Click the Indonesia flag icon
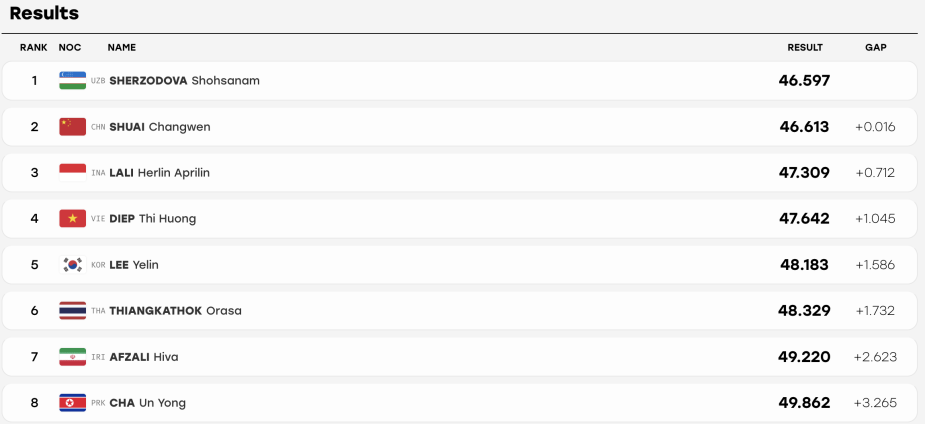Viewport: 925px width, 424px height. coord(73,173)
